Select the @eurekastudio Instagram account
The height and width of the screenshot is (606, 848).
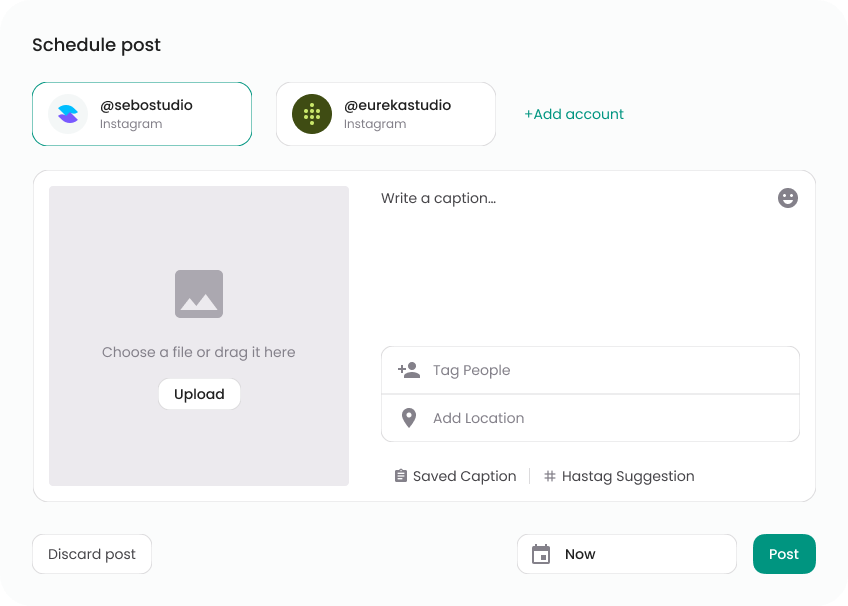click(385, 114)
